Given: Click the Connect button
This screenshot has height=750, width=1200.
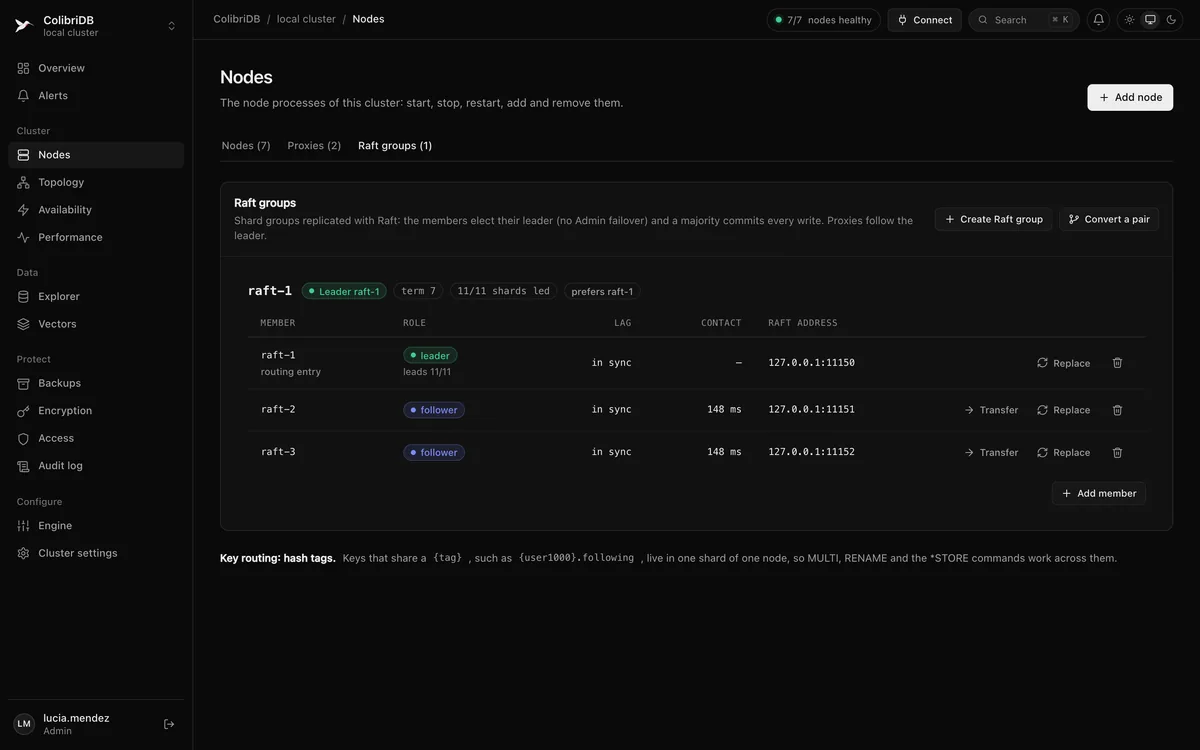Looking at the screenshot, I should tap(924, 20).
